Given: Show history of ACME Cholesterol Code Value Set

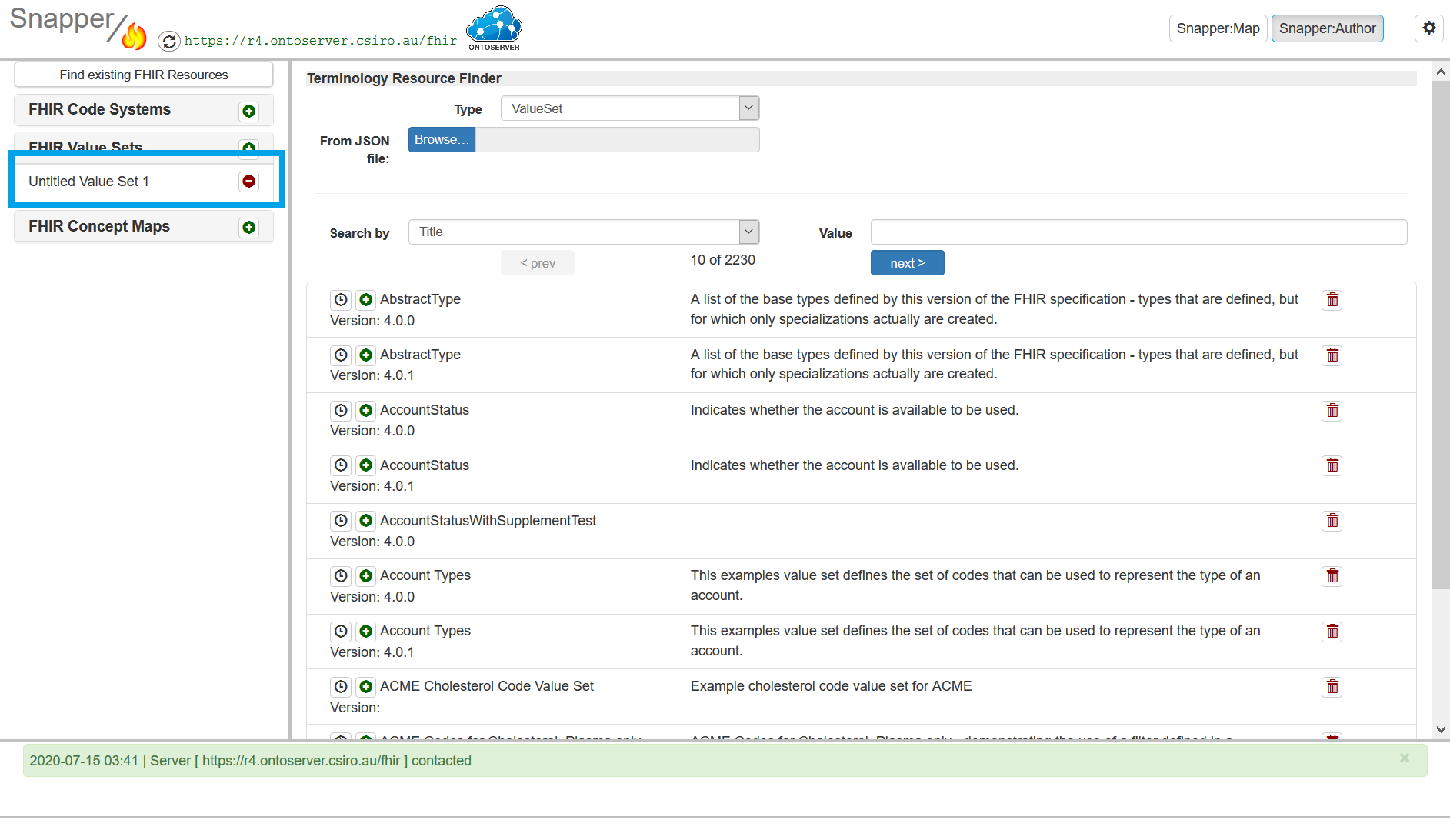Looking at the screenshot, I should point(341,687).
